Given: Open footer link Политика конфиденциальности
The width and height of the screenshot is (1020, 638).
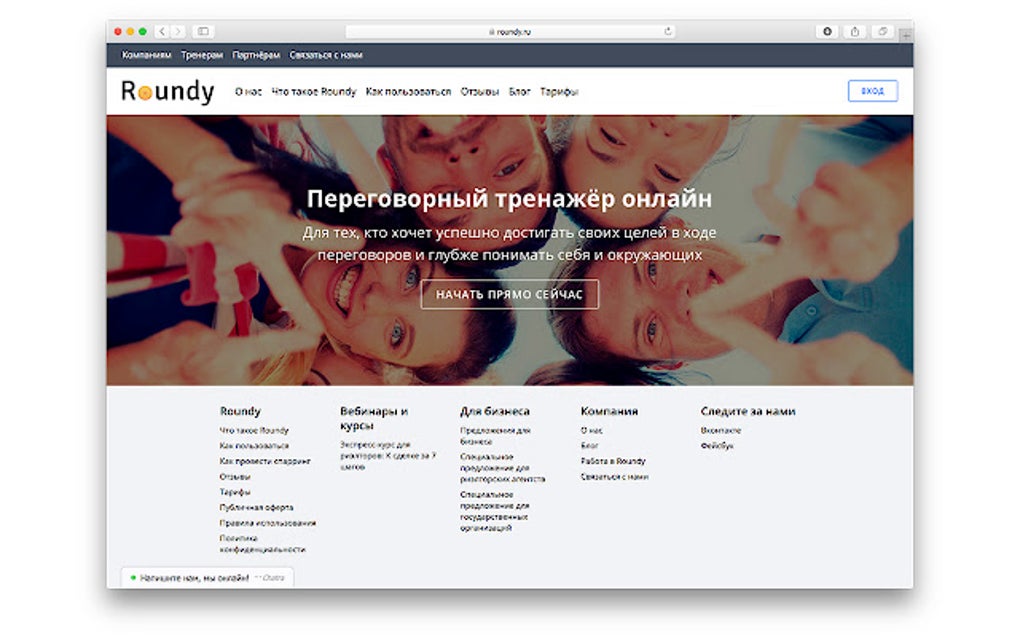Looking at the screenshot, I should [262, 544].
